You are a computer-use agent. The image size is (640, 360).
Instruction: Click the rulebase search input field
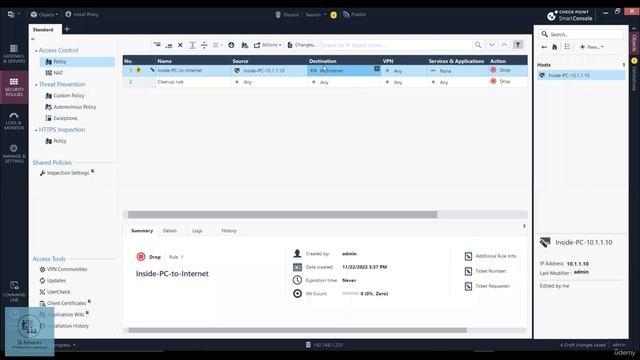point(396,45)
